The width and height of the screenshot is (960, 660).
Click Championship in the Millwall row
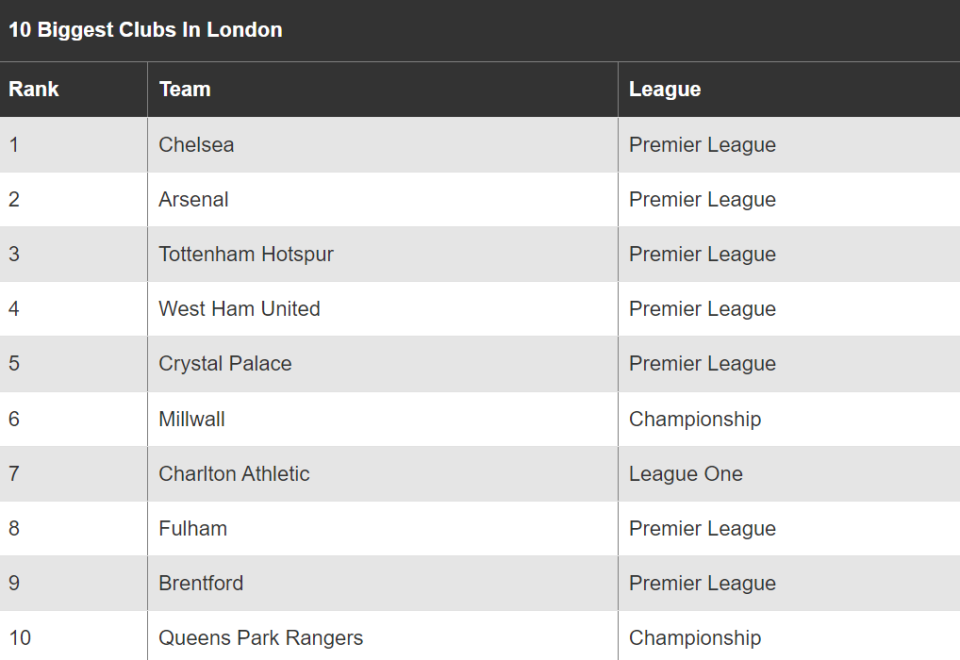click(x=695, y=419)
